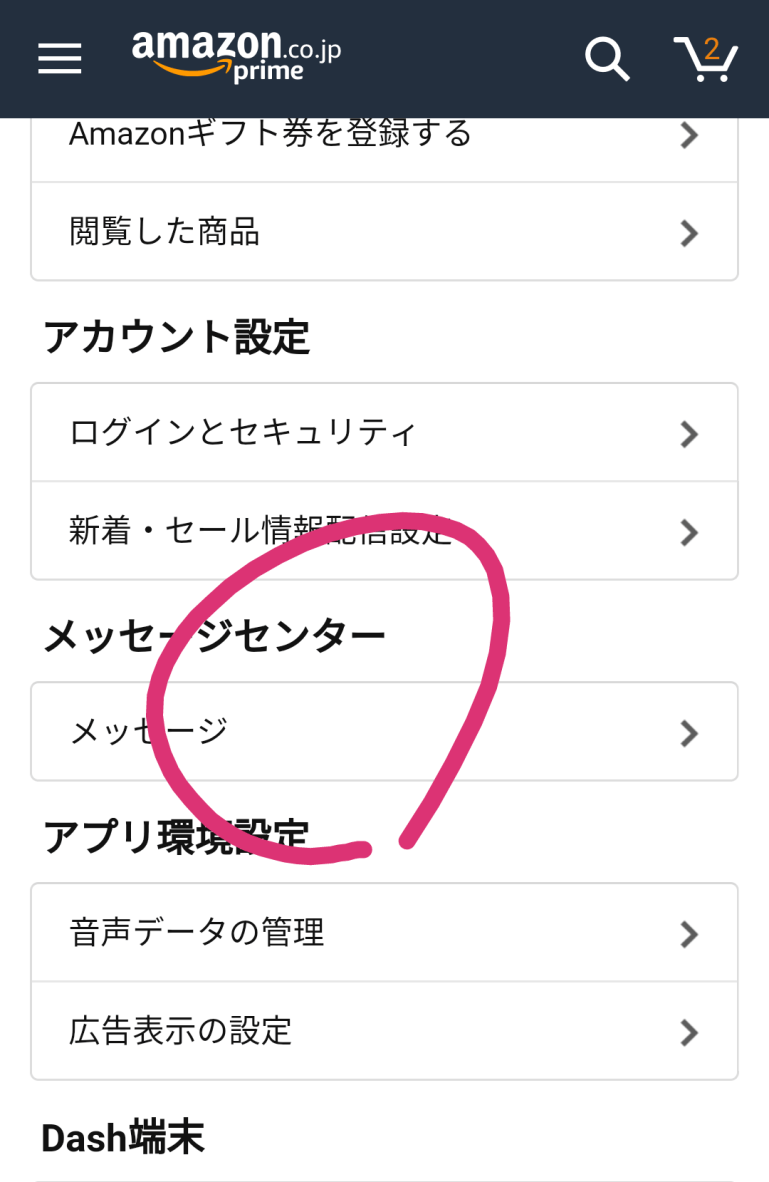Click the arrow beside 閲覧した商品
The image size is (769, 1182).
[x=688, y=233]
